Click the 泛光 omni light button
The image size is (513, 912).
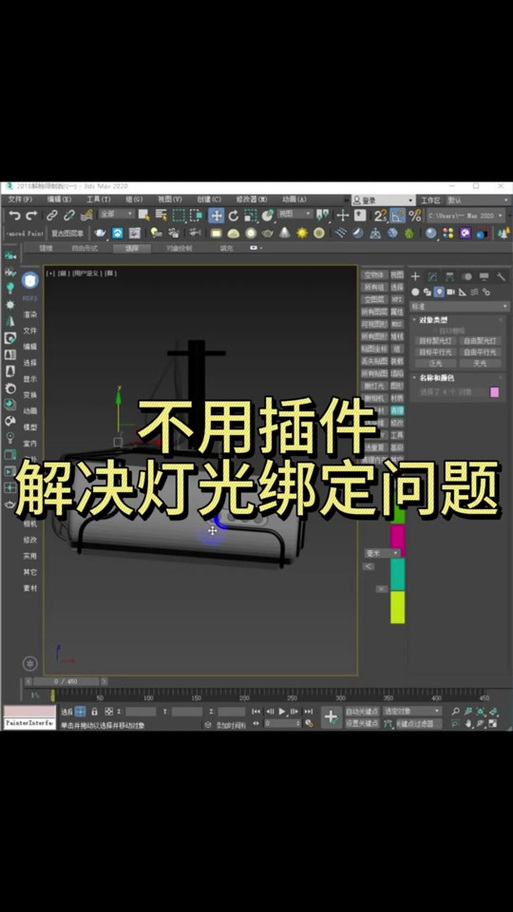pyautogui.click(x=436, y=363)
